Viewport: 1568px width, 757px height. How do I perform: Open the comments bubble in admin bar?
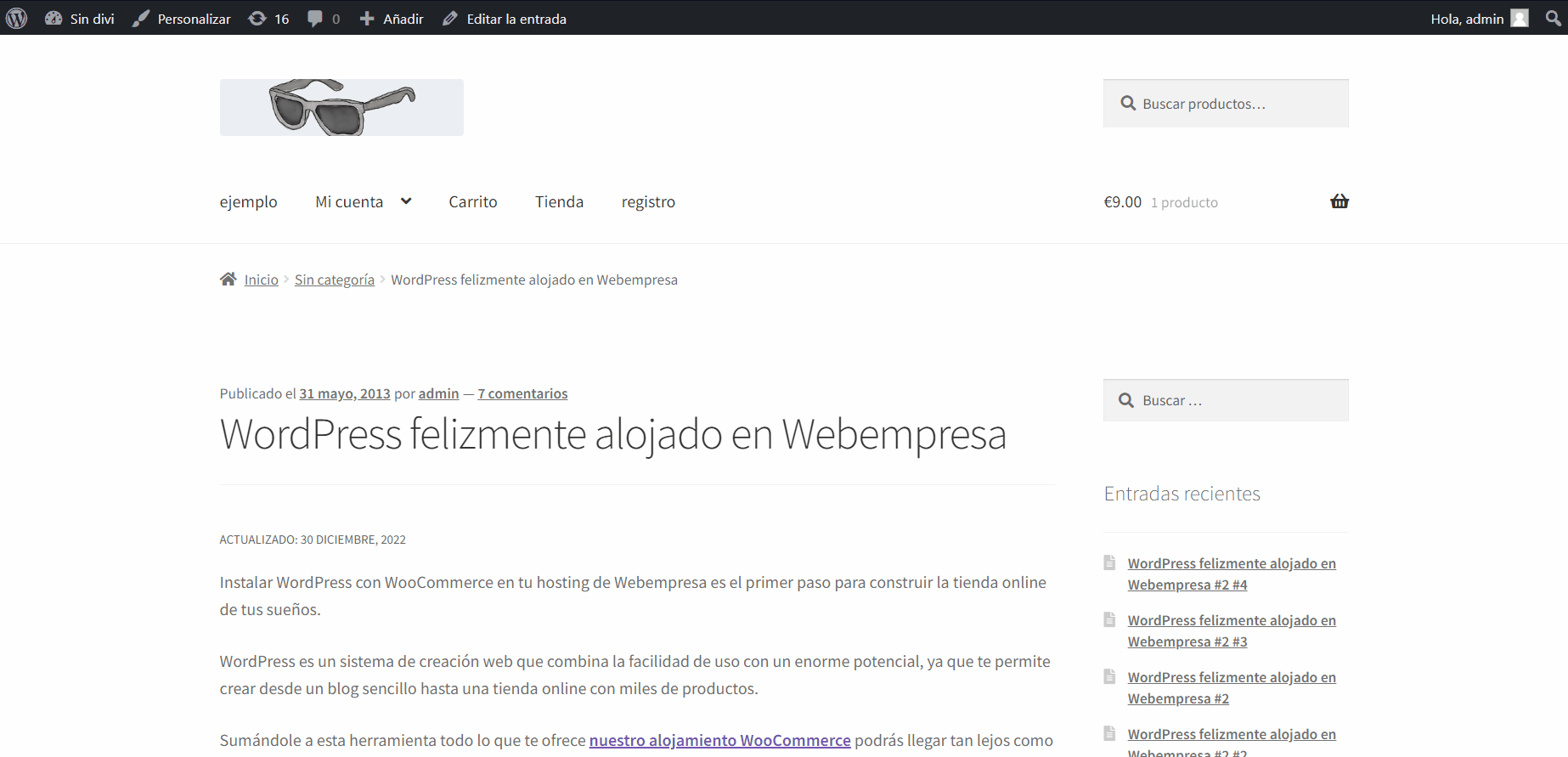315,19
